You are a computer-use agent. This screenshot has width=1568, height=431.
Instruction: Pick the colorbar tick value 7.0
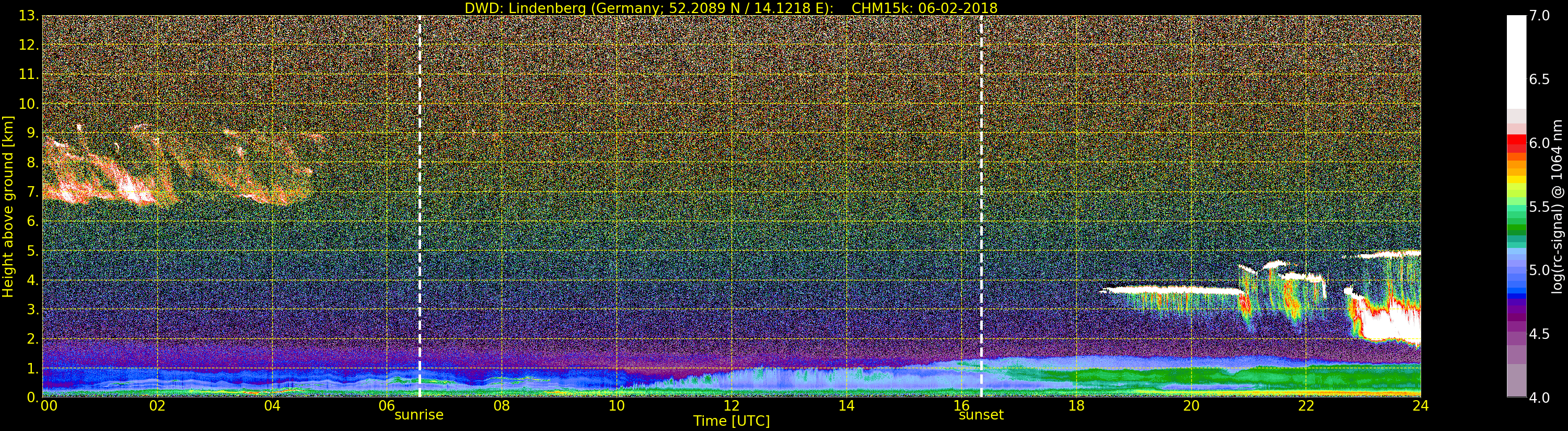(1539, 16)
